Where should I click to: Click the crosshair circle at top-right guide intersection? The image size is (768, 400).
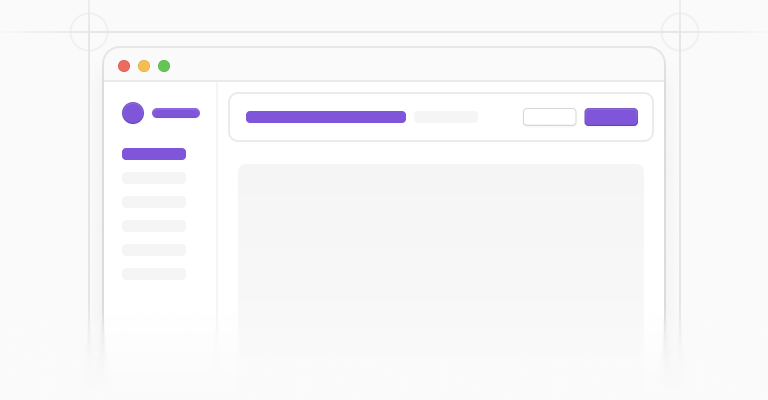pos(680,32)
